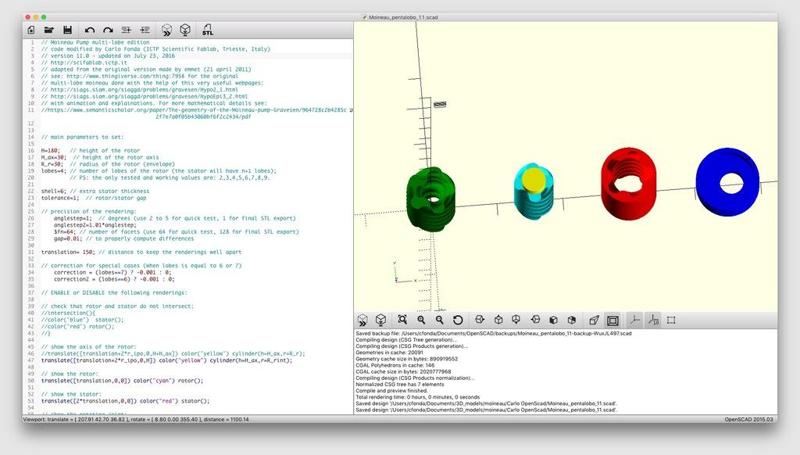Click the Viewport translate status bar text
This screenshot has width=800, height=455.
(x=136, y=420)
